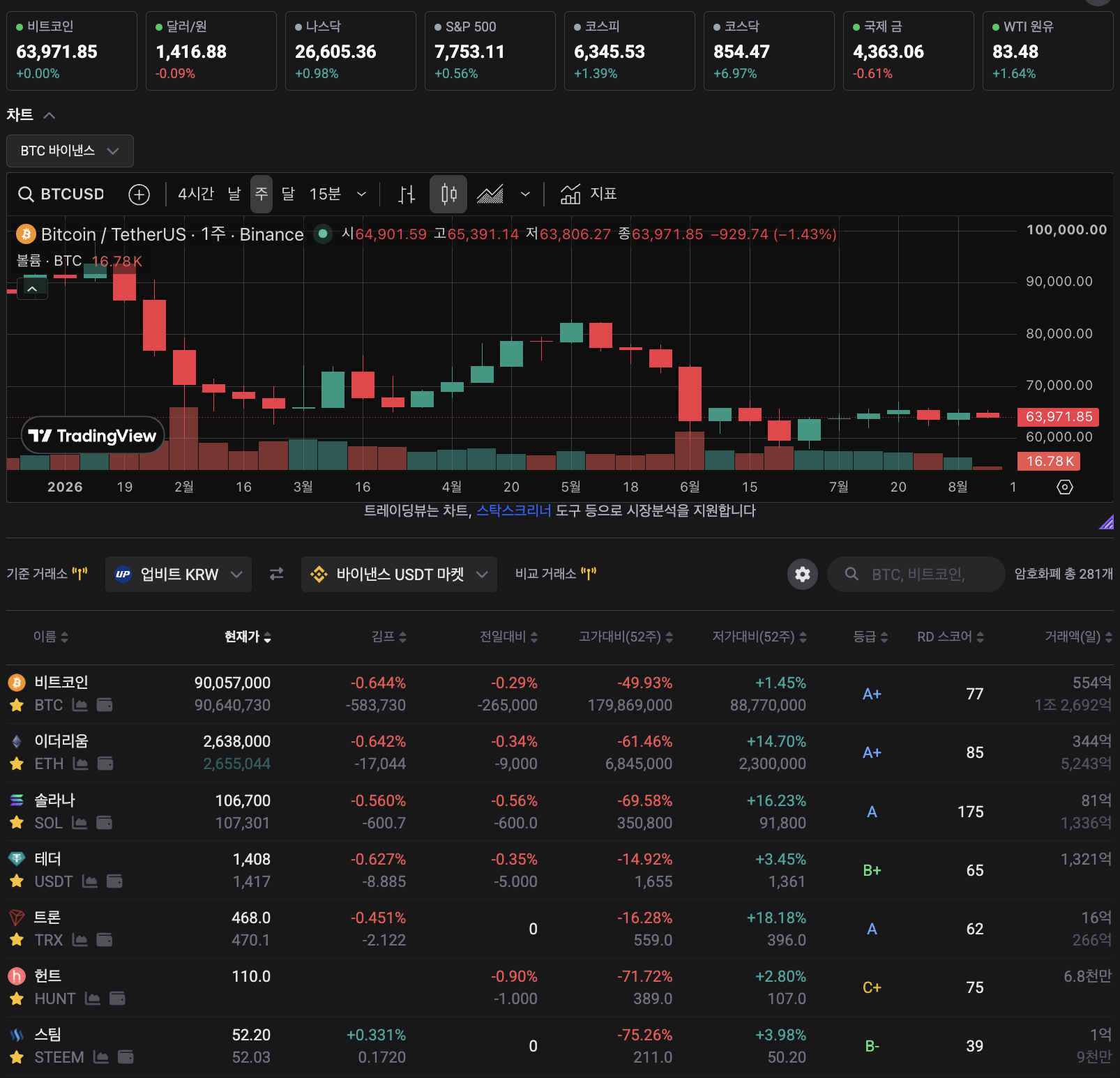The width and height of the screenshot is (1120, 1078).
Task: Sort by 고가대비(52주) column
Action: [626, 637]
